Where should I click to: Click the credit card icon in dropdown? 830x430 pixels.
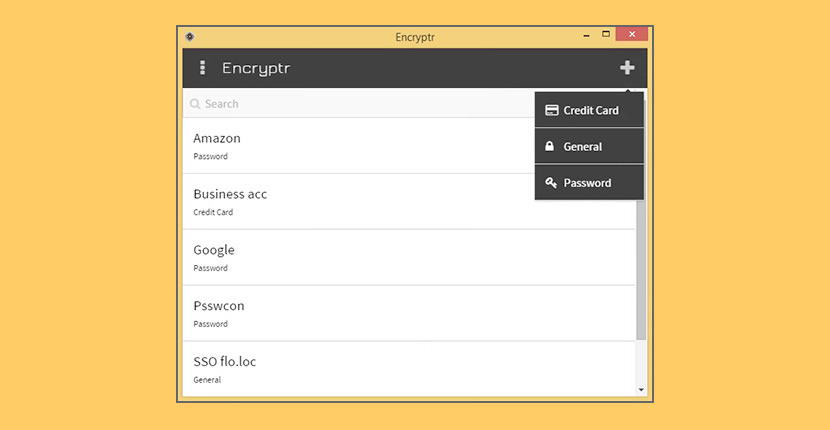tap(552, 110)
